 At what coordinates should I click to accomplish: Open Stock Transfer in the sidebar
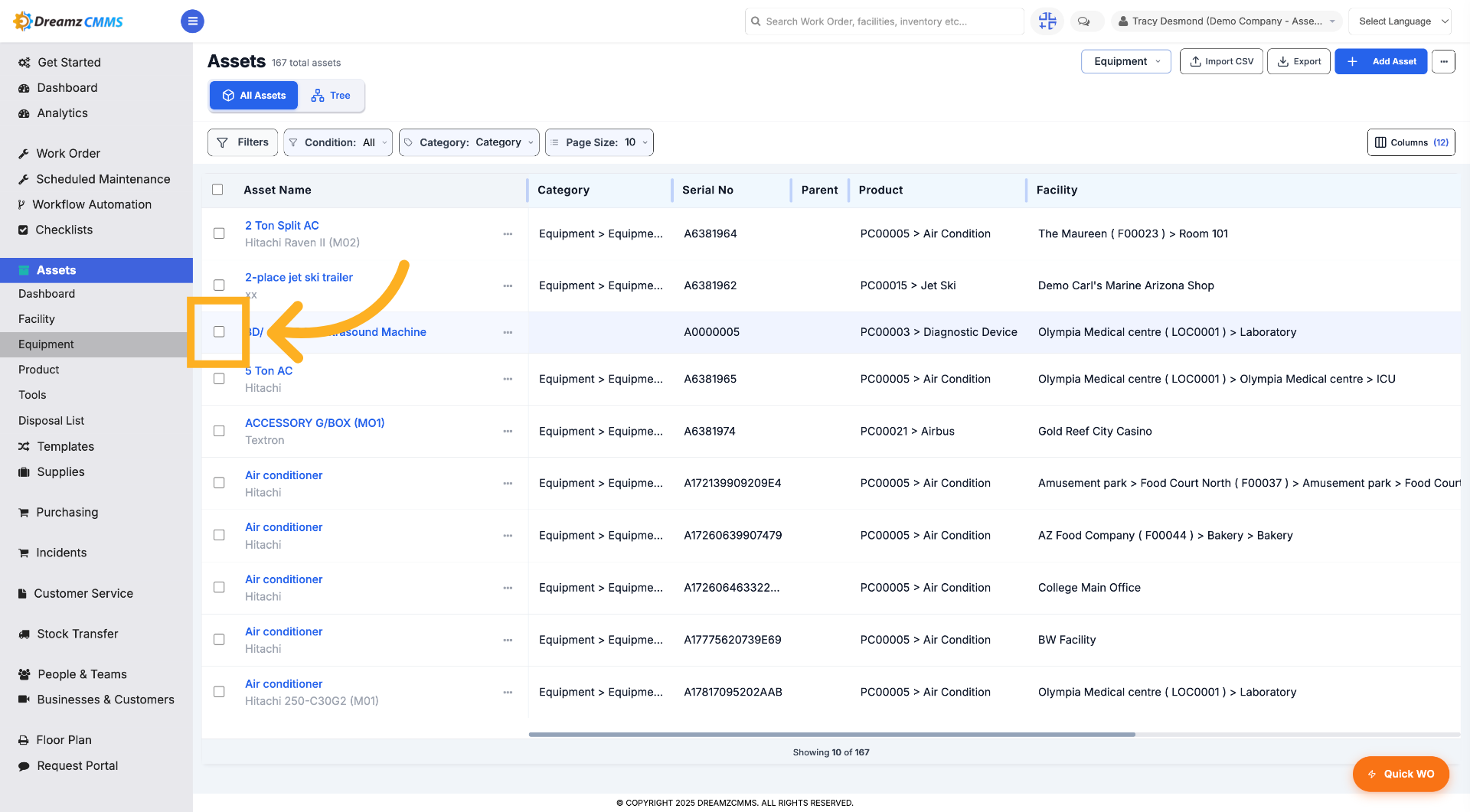point(77,634)
